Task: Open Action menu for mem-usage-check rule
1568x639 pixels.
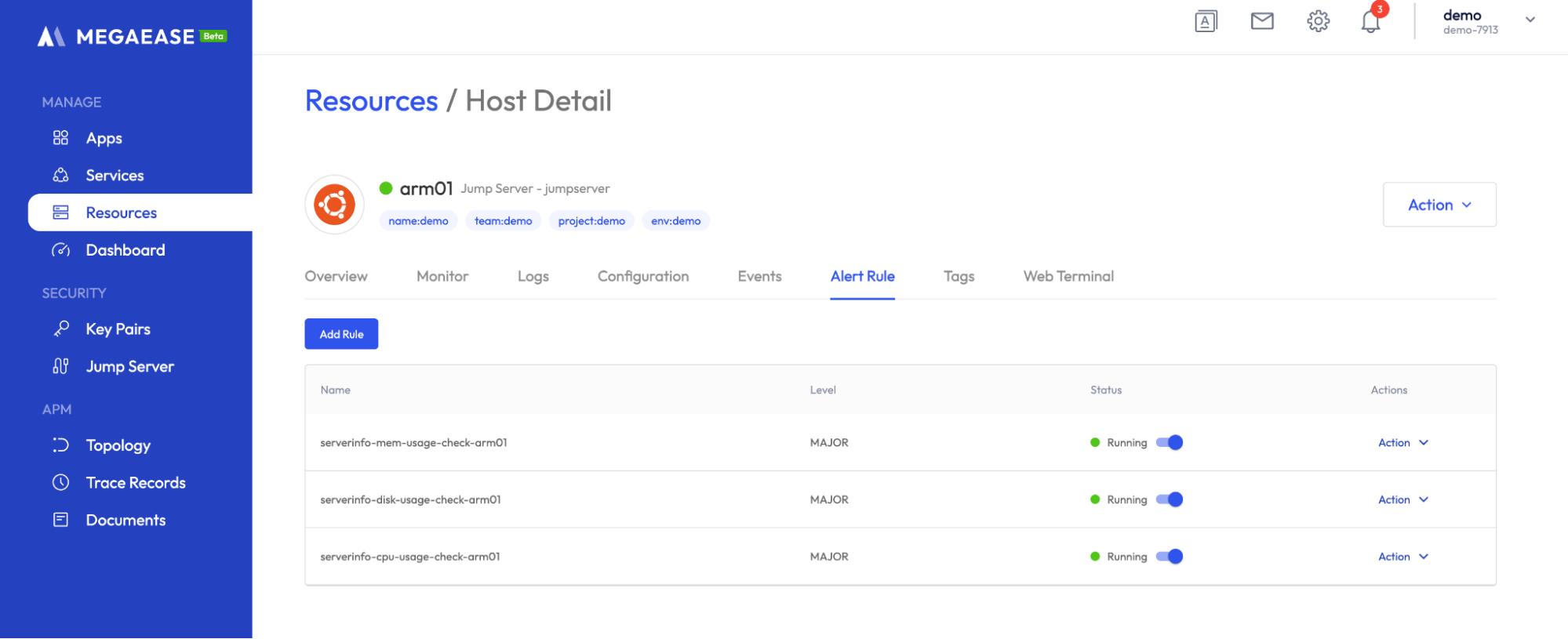Action: [1402, 443]
